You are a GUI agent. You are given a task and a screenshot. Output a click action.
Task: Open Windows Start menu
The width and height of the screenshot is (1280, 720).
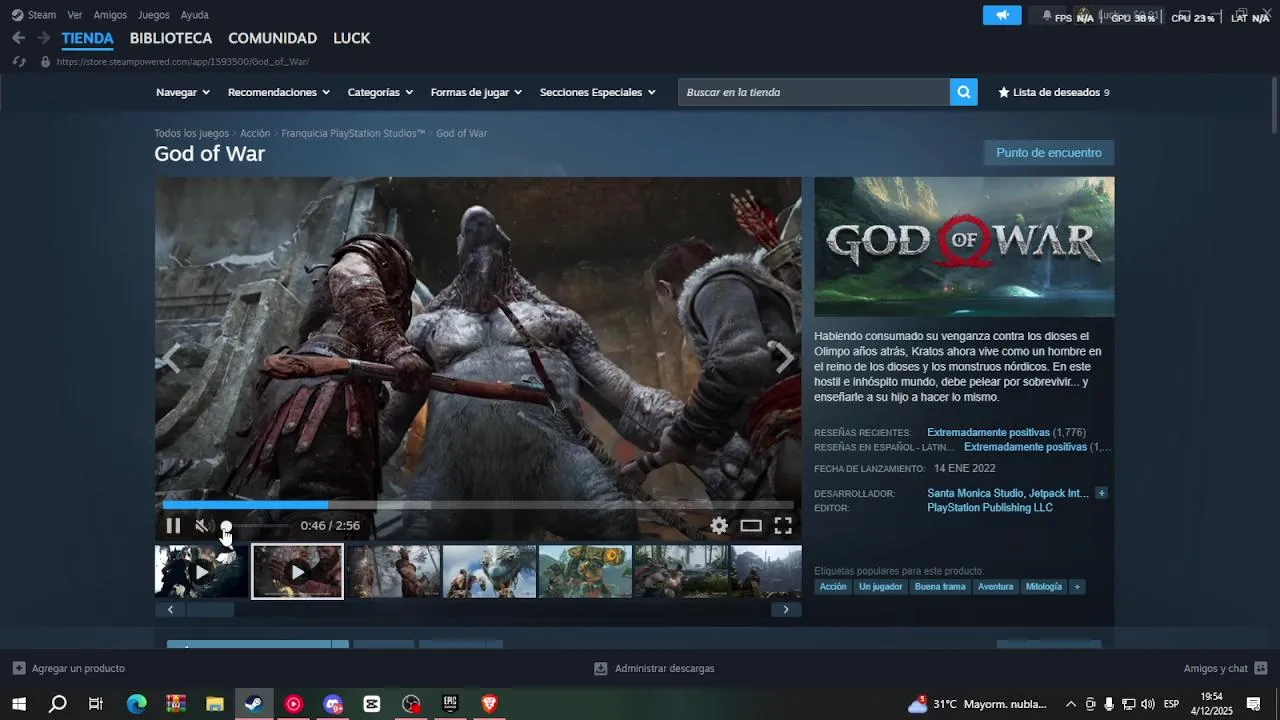coord(18,704)
